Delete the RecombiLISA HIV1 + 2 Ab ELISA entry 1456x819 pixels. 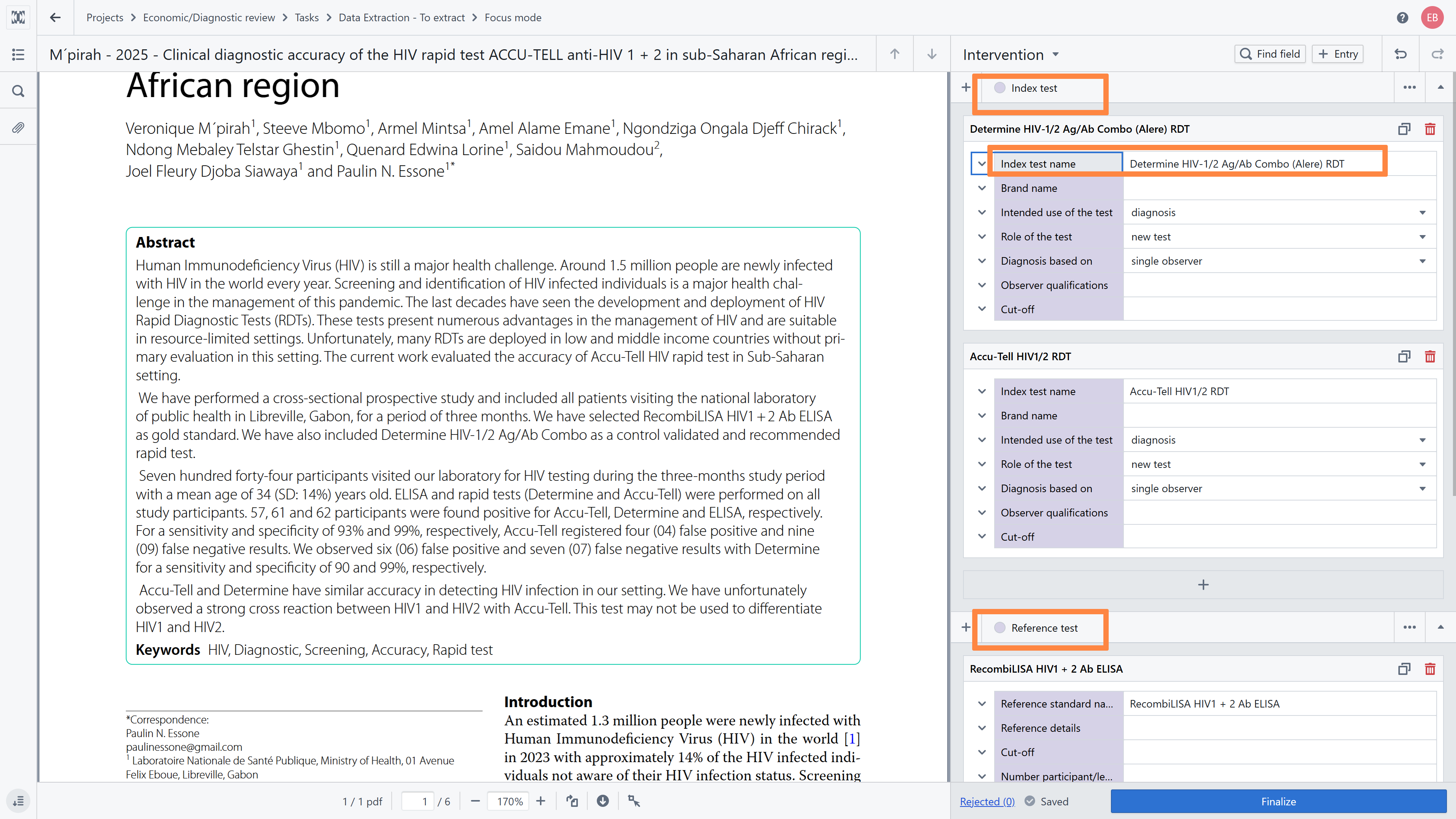[x=1430, y=669]
